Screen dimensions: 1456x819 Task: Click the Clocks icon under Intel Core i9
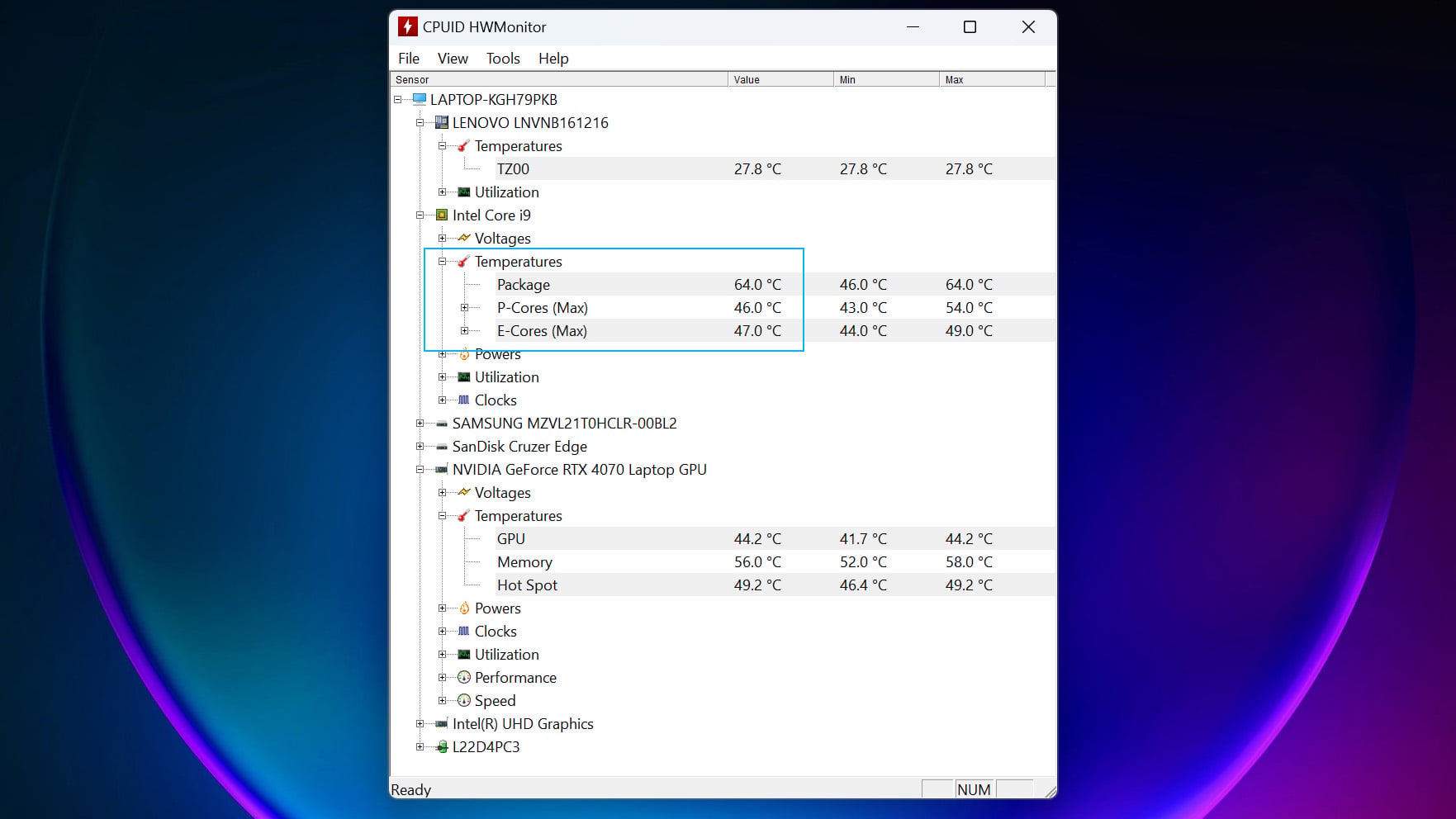pyautogui.click(x=464, y=400)
